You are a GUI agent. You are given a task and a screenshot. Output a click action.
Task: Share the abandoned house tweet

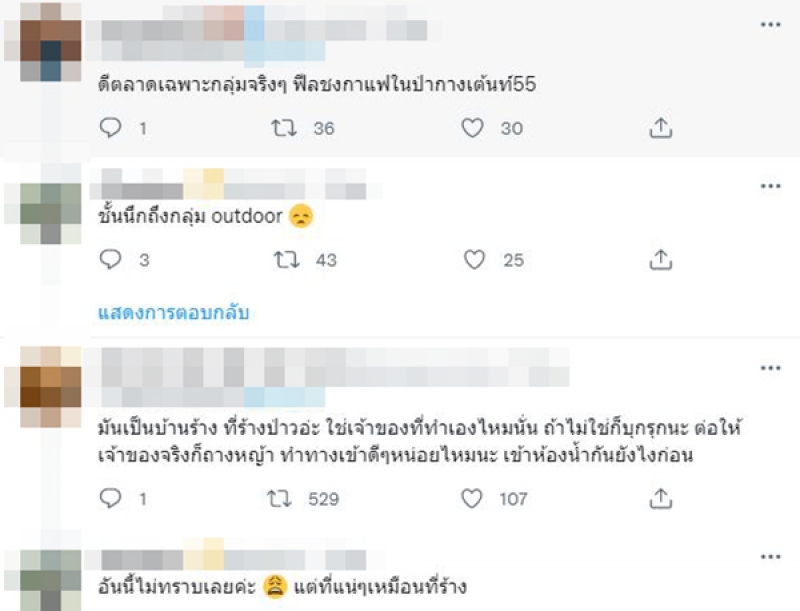pos(661,498)
